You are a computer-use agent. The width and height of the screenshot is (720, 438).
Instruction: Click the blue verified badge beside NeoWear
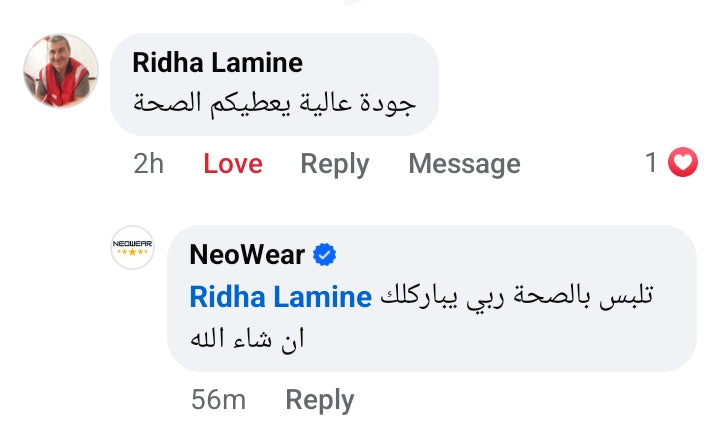click(325, 256)
